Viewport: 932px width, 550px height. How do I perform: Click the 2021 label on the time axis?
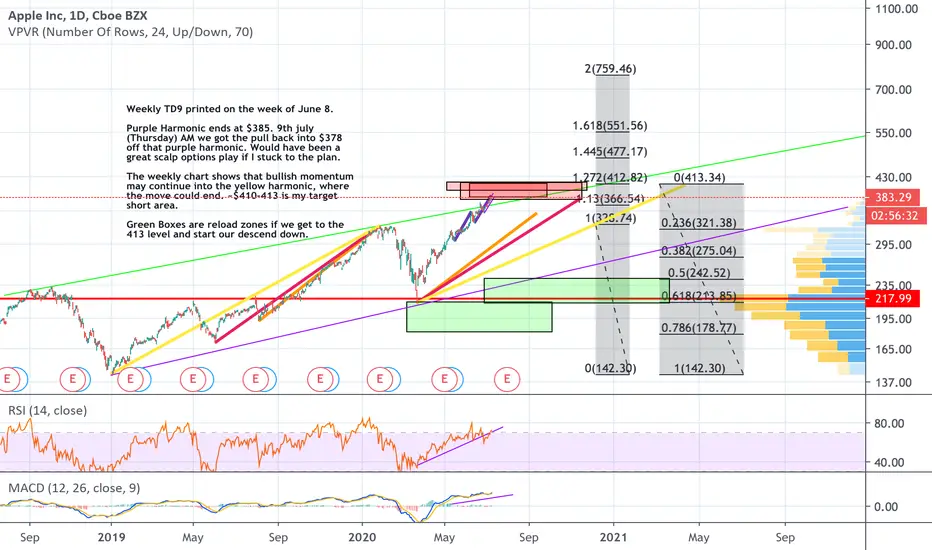coord(613,538)
